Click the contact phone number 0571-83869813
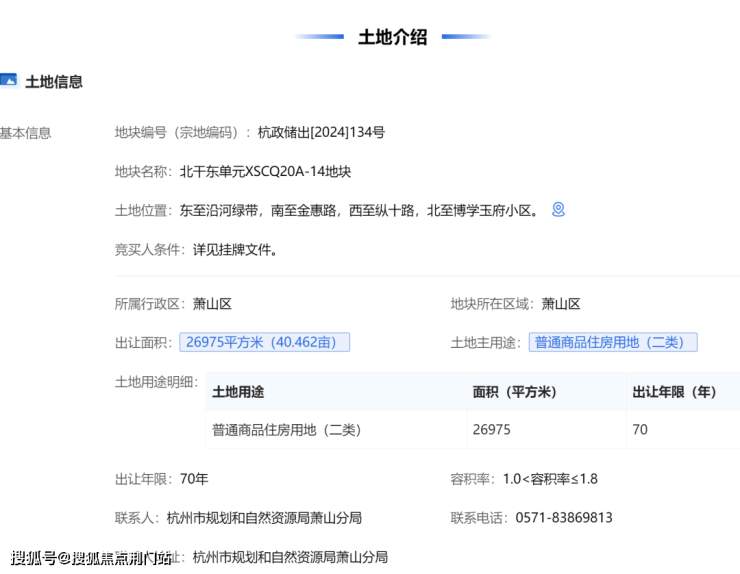740x574 pixels. (563, 518)
